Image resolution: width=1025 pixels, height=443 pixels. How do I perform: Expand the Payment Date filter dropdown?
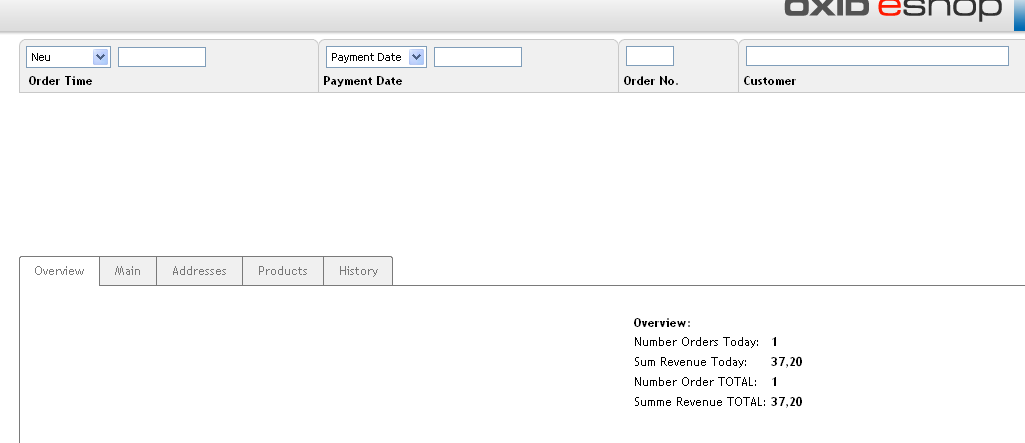pos(376,57)
